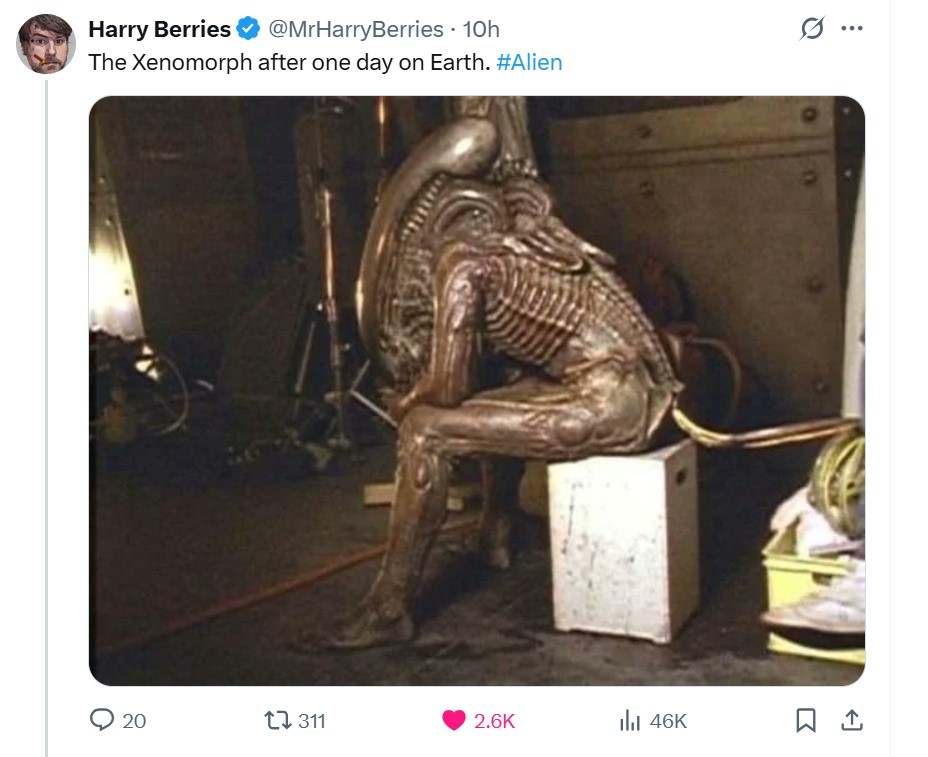Click the tweet text about Xenomorph

pos(289,62)
